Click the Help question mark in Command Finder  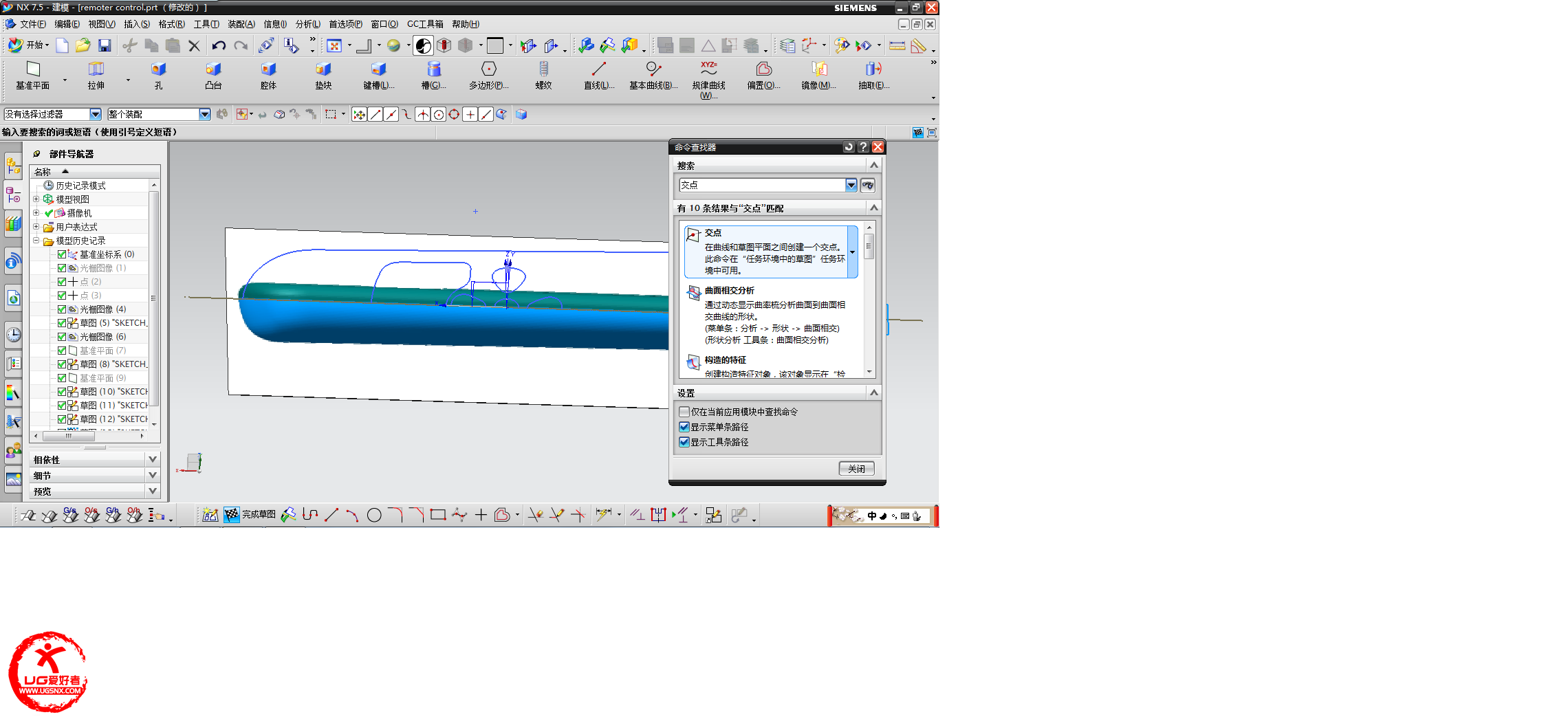tap(863, 147)
